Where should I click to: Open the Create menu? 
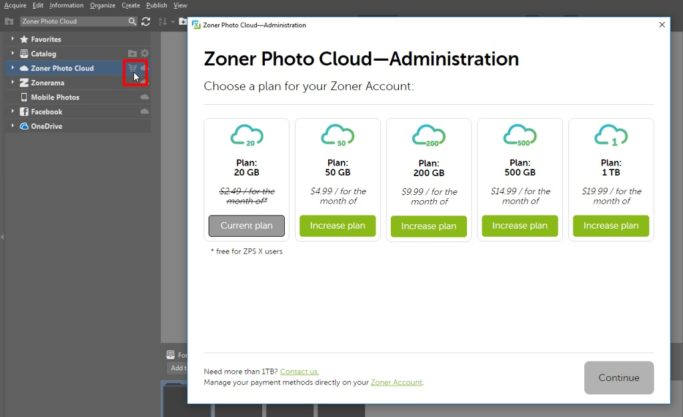pyautogui.click(x=131, y=5)
